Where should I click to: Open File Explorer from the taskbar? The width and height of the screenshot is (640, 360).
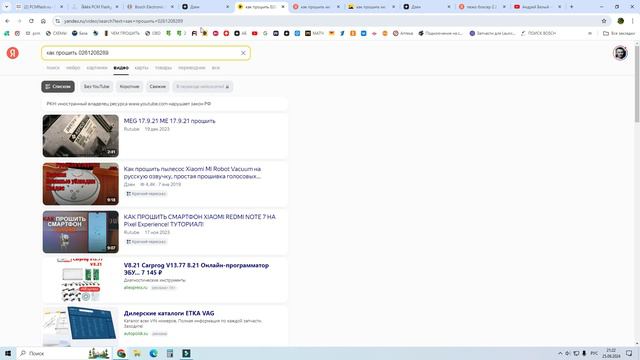137,353
